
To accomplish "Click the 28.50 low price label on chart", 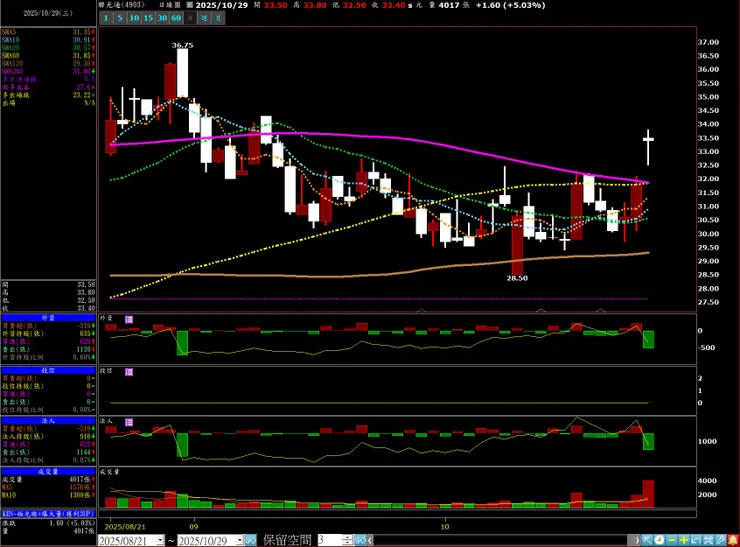I will coord(517,278).
